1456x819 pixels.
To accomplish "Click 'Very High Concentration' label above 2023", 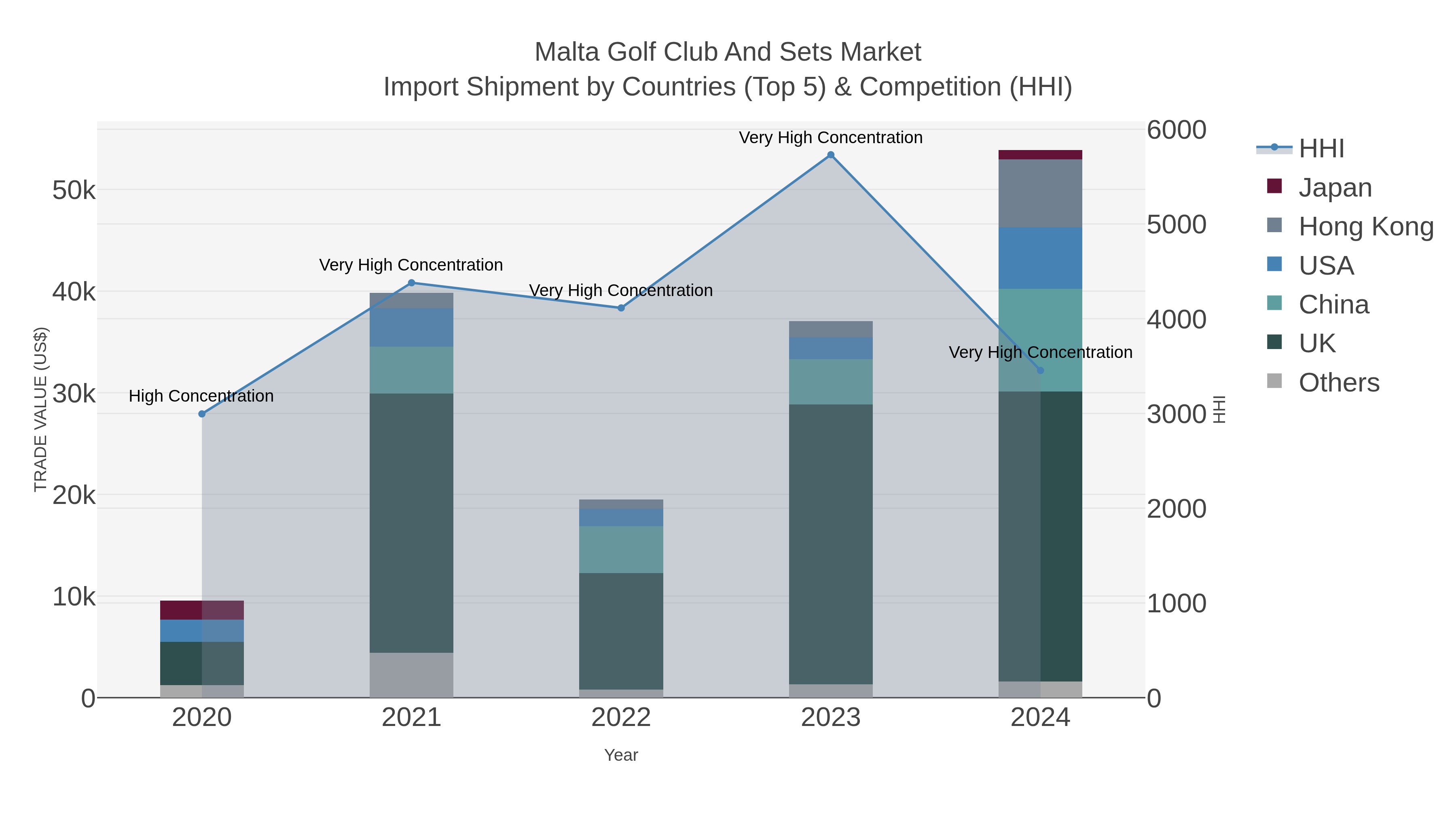I will pyautogui.click(x=831, y=138).
